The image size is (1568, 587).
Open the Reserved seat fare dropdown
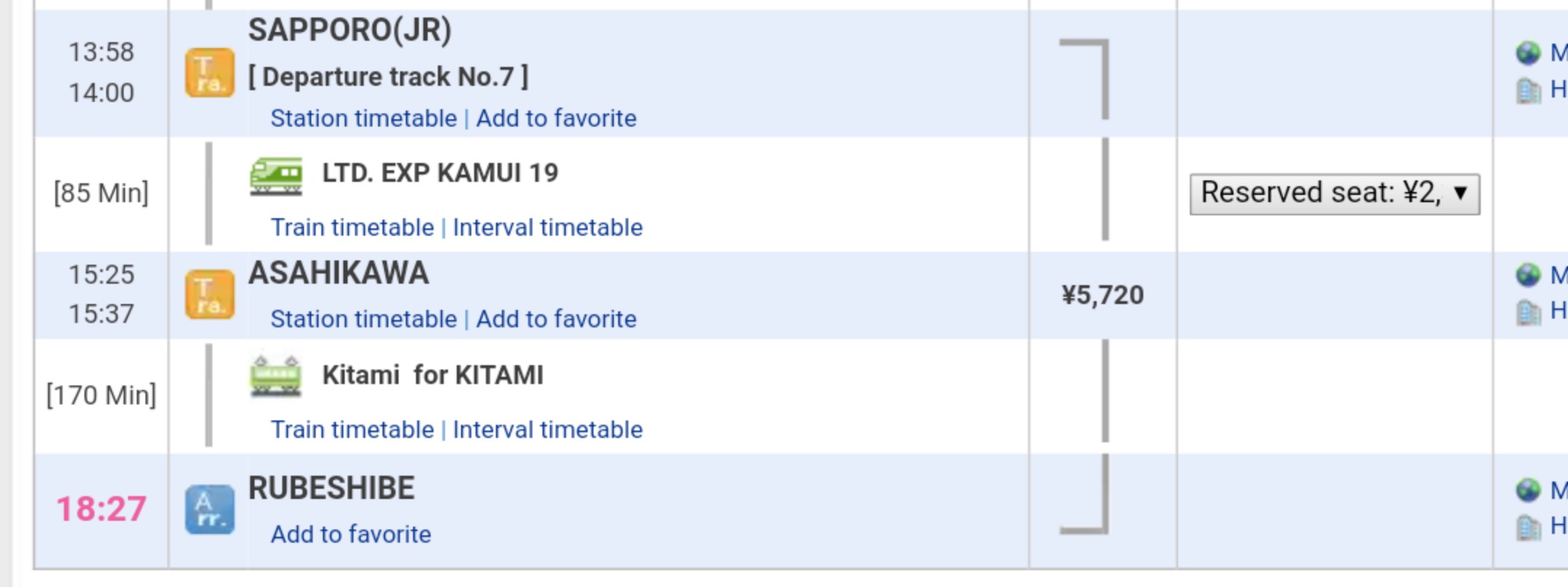1335,193
